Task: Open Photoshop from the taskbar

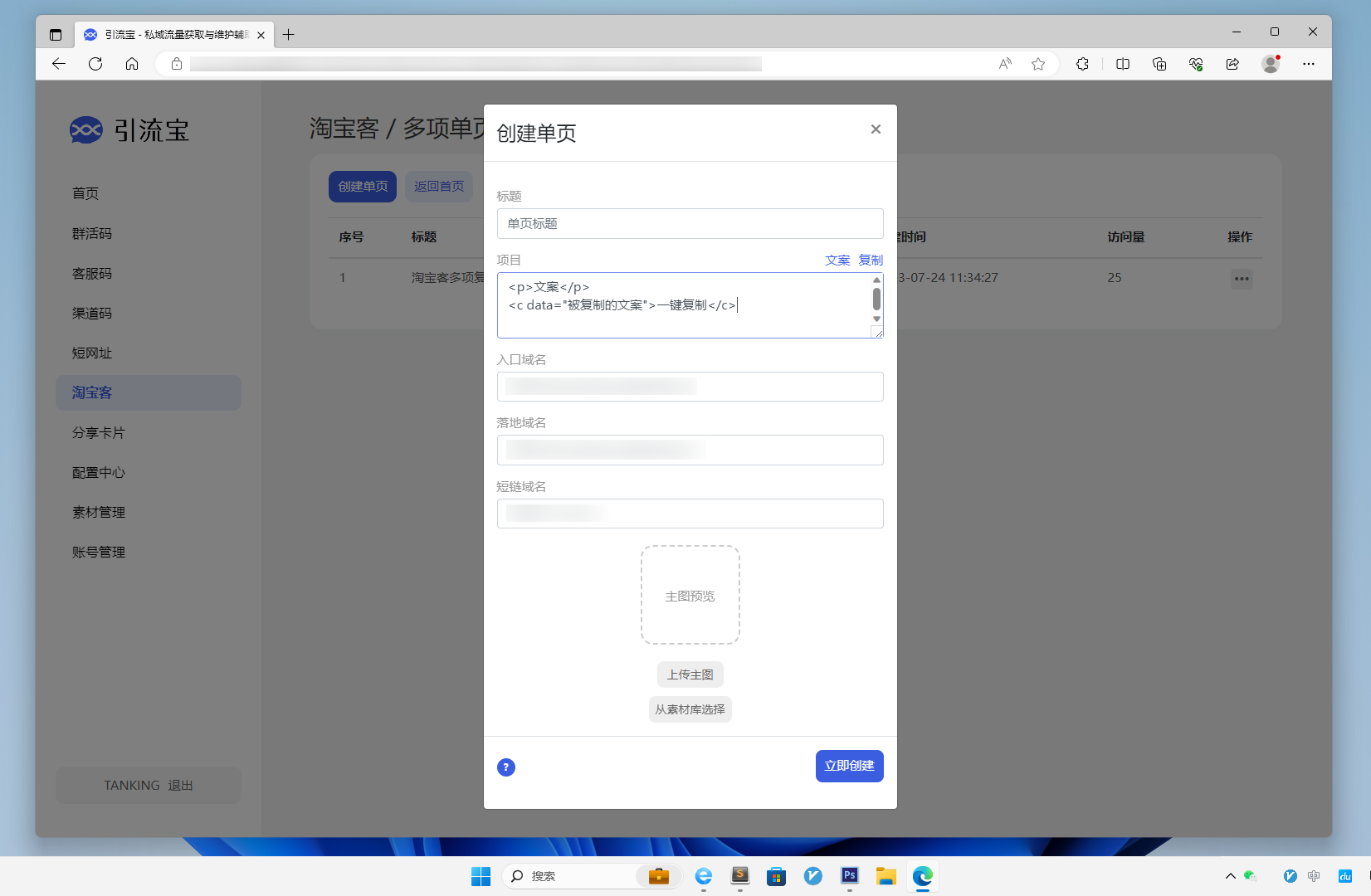Action: [x=850, y=876]
